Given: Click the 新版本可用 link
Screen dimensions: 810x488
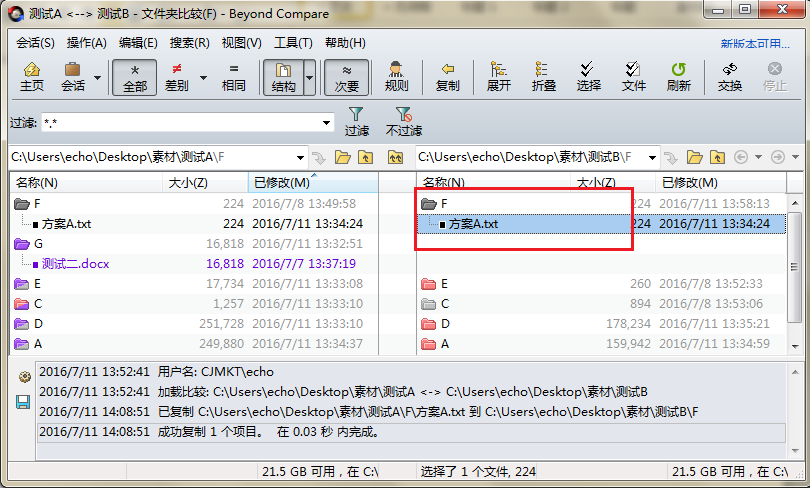Looking at the screenshot, I should coord(755,44).
